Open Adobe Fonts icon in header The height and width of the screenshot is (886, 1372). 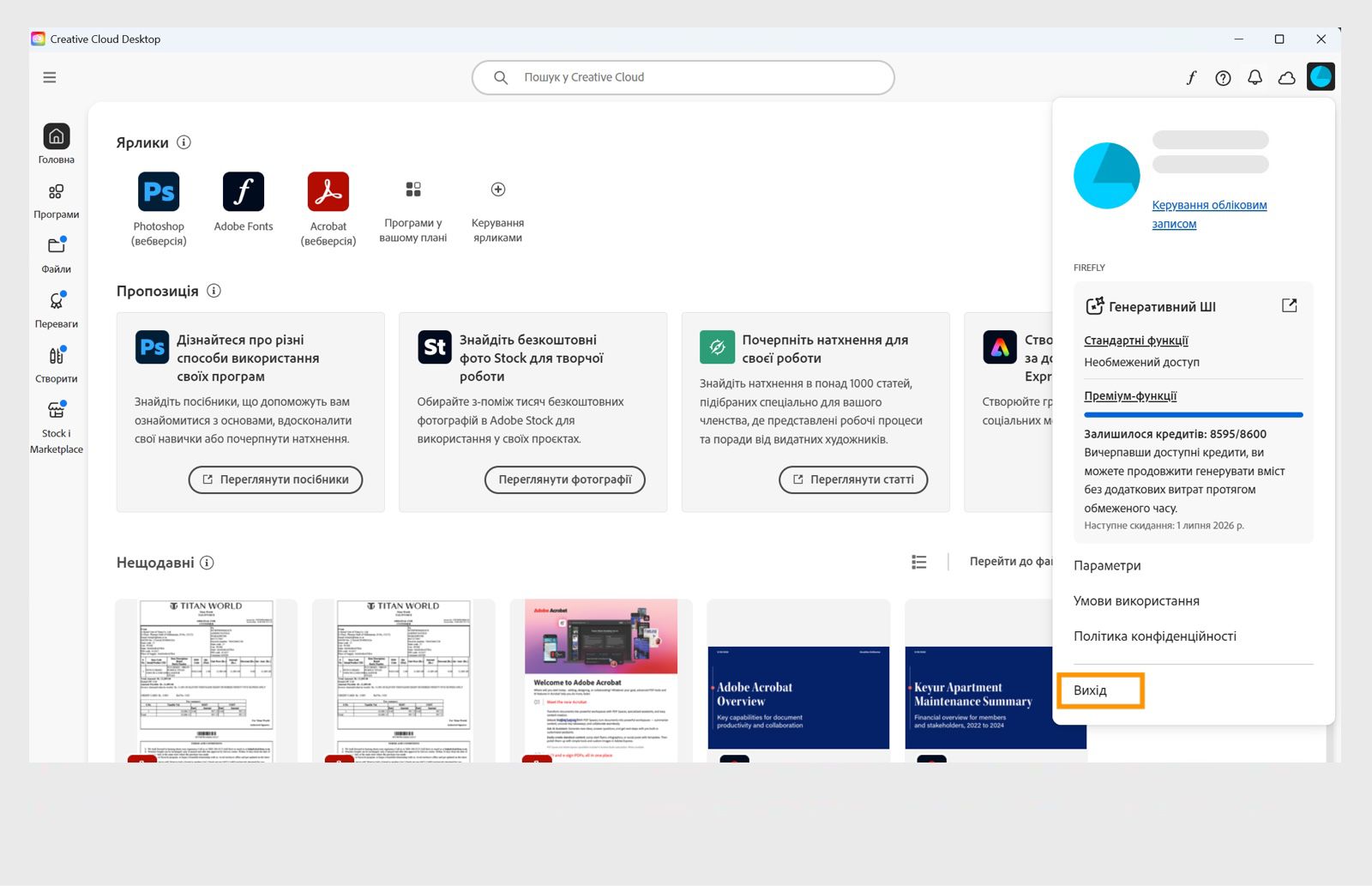pyautogui.click(x=1191, y=78)
